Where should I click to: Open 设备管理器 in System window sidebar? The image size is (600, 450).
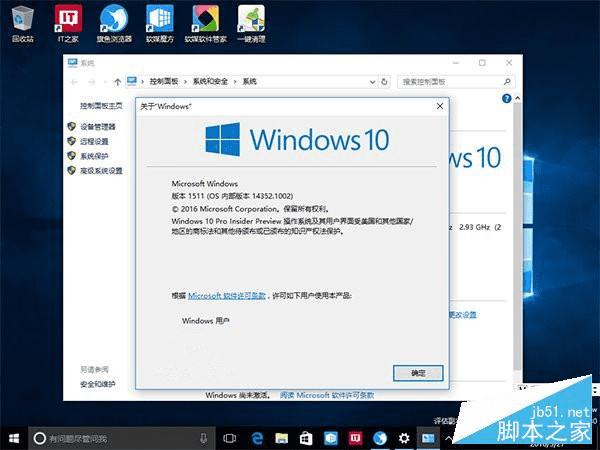click(x=98, y=127)
